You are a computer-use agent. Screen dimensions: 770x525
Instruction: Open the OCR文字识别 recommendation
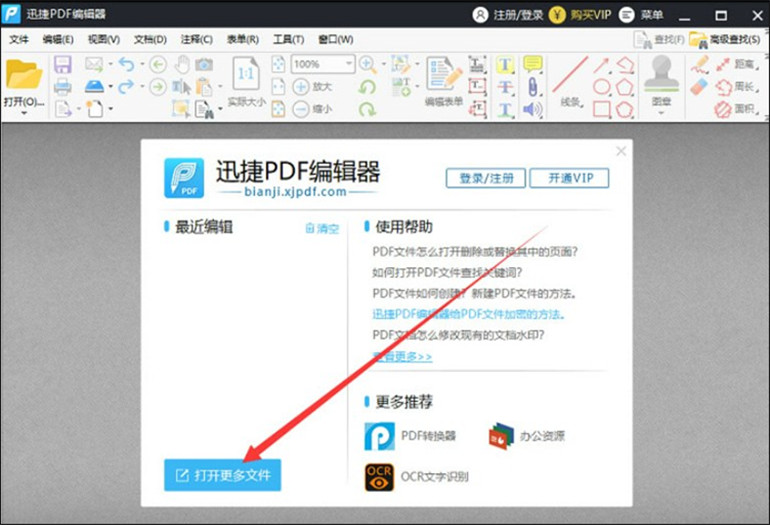[416, 477]
